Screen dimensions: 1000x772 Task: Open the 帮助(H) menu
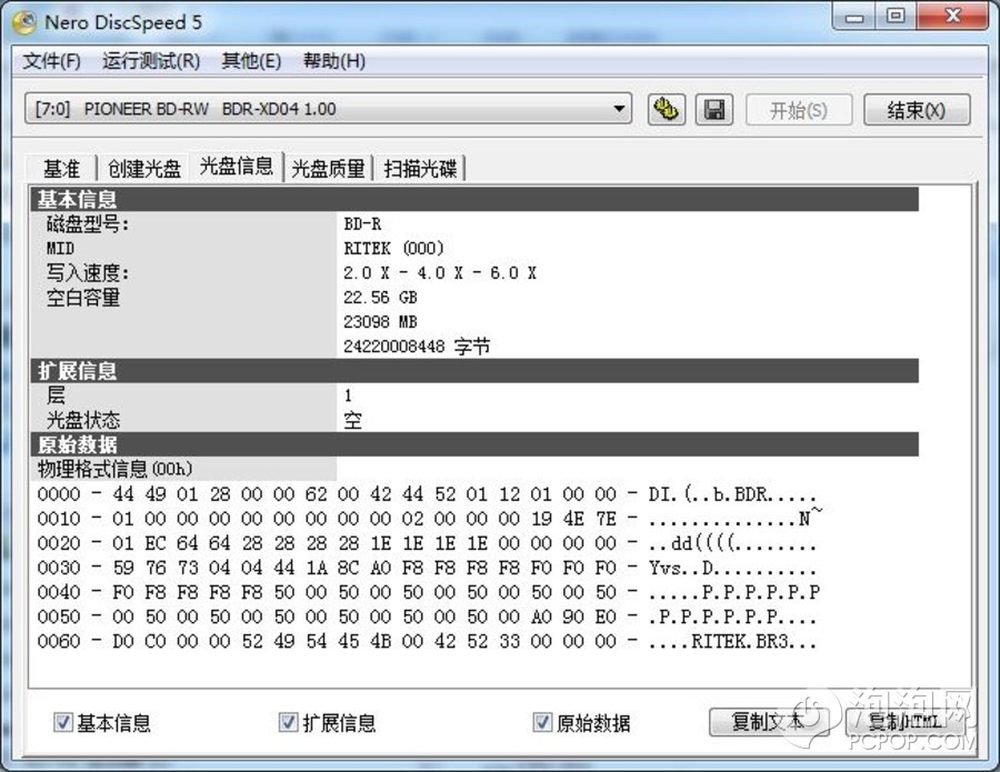coord(334,61)
